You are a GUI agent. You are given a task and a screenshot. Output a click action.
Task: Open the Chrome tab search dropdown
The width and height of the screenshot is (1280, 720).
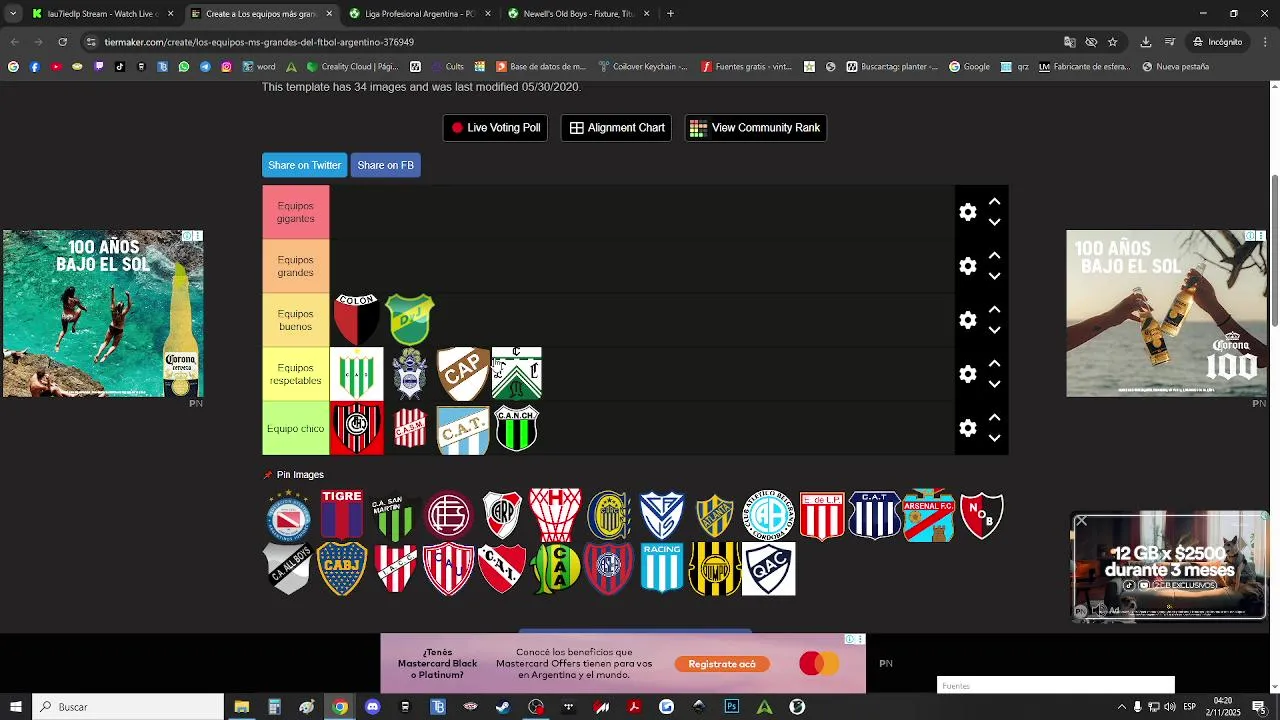[12, 14]
